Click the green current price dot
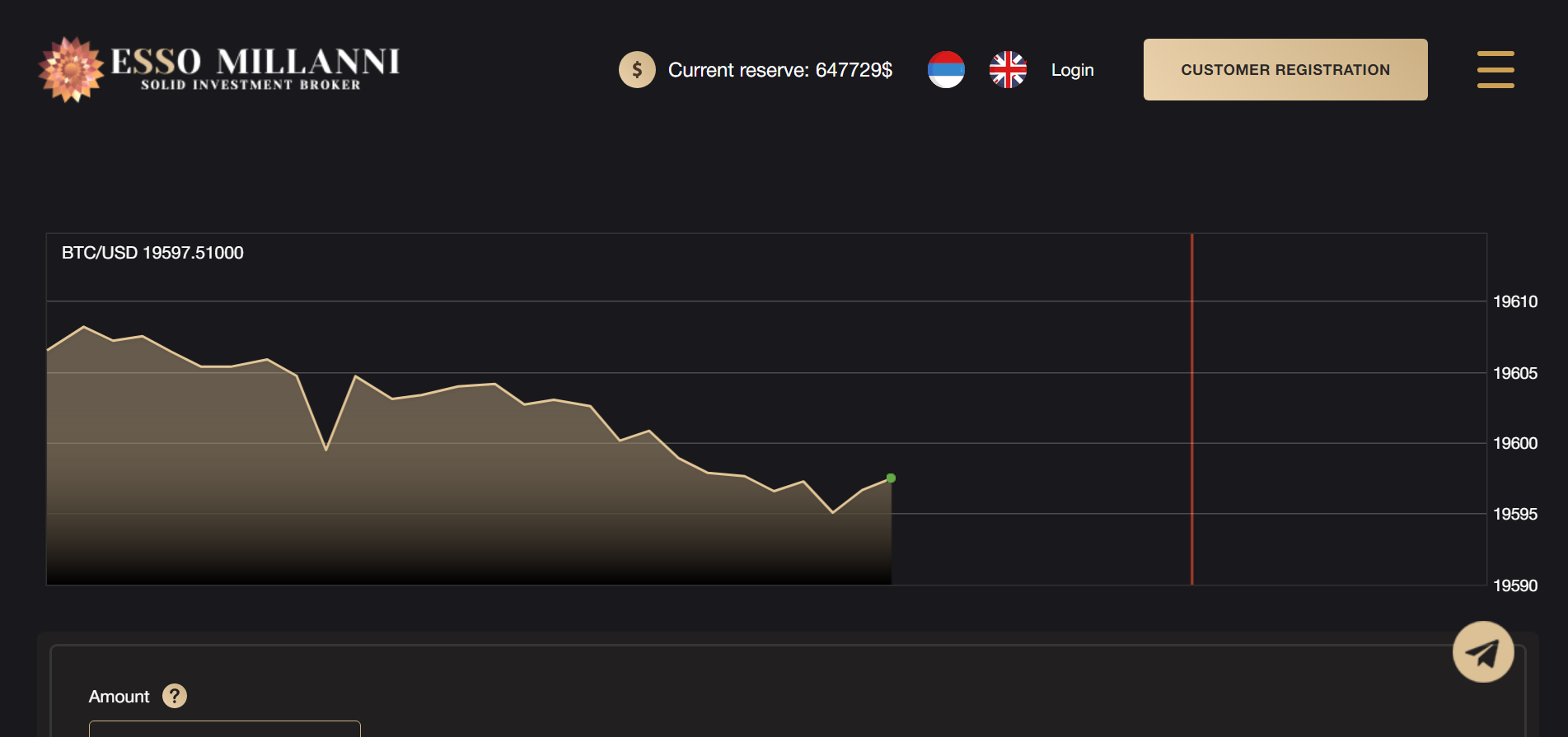Viewport: 1568px width, 737px height. tap(891, 478)
